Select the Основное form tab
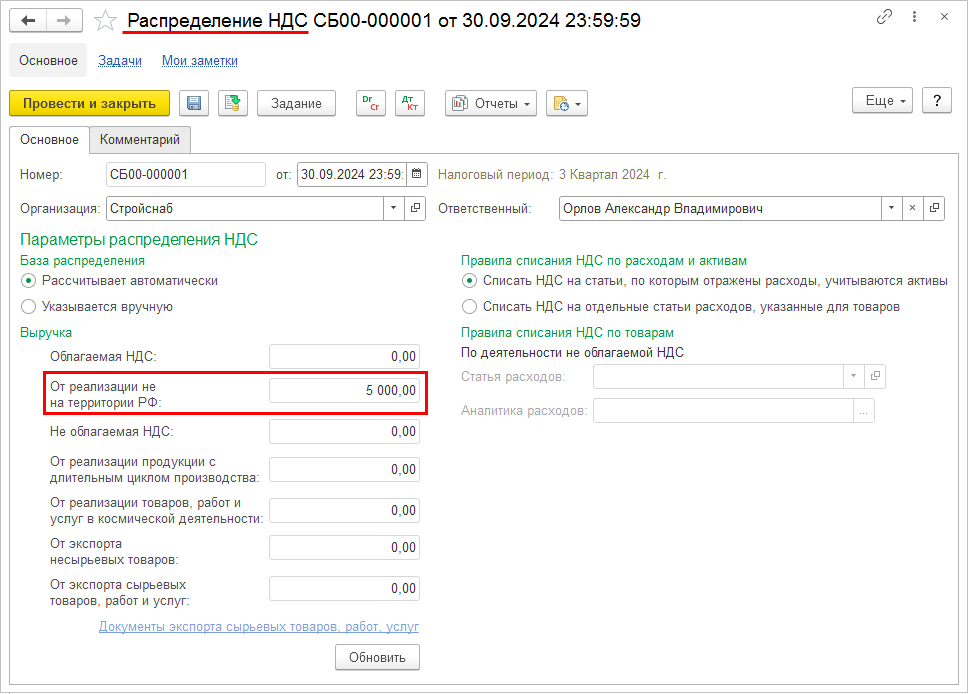The width and height of the screenshot is (969, 694). coord(49,140)
